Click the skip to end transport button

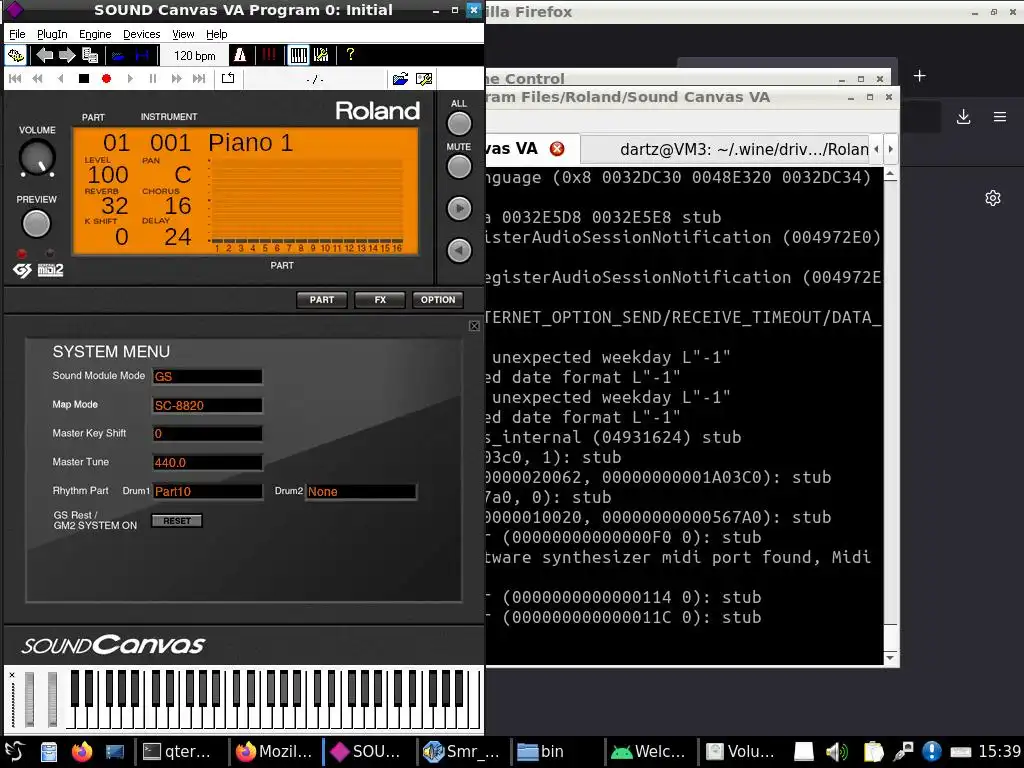199,79
